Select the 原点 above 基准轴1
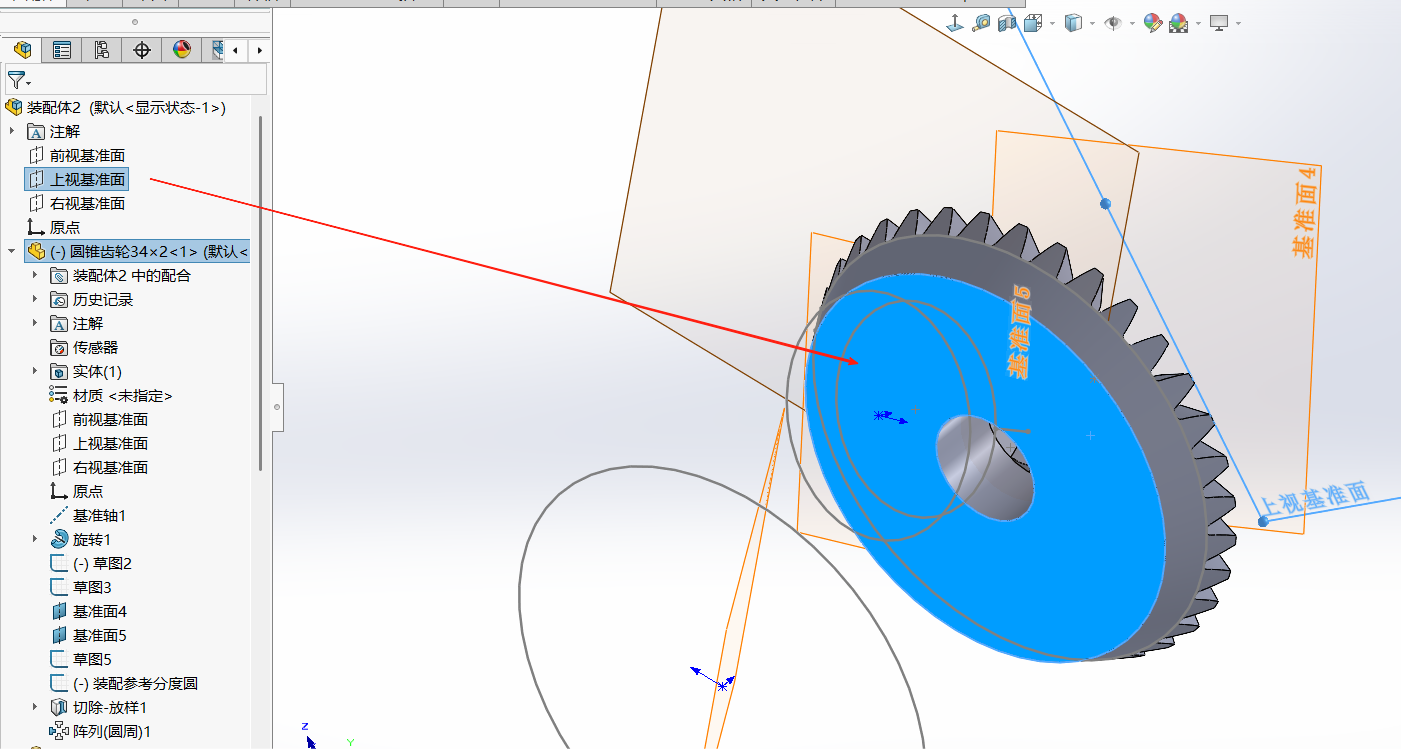Image resolution: width=1401 pixels, height=749 pixels. coord(76,491)
